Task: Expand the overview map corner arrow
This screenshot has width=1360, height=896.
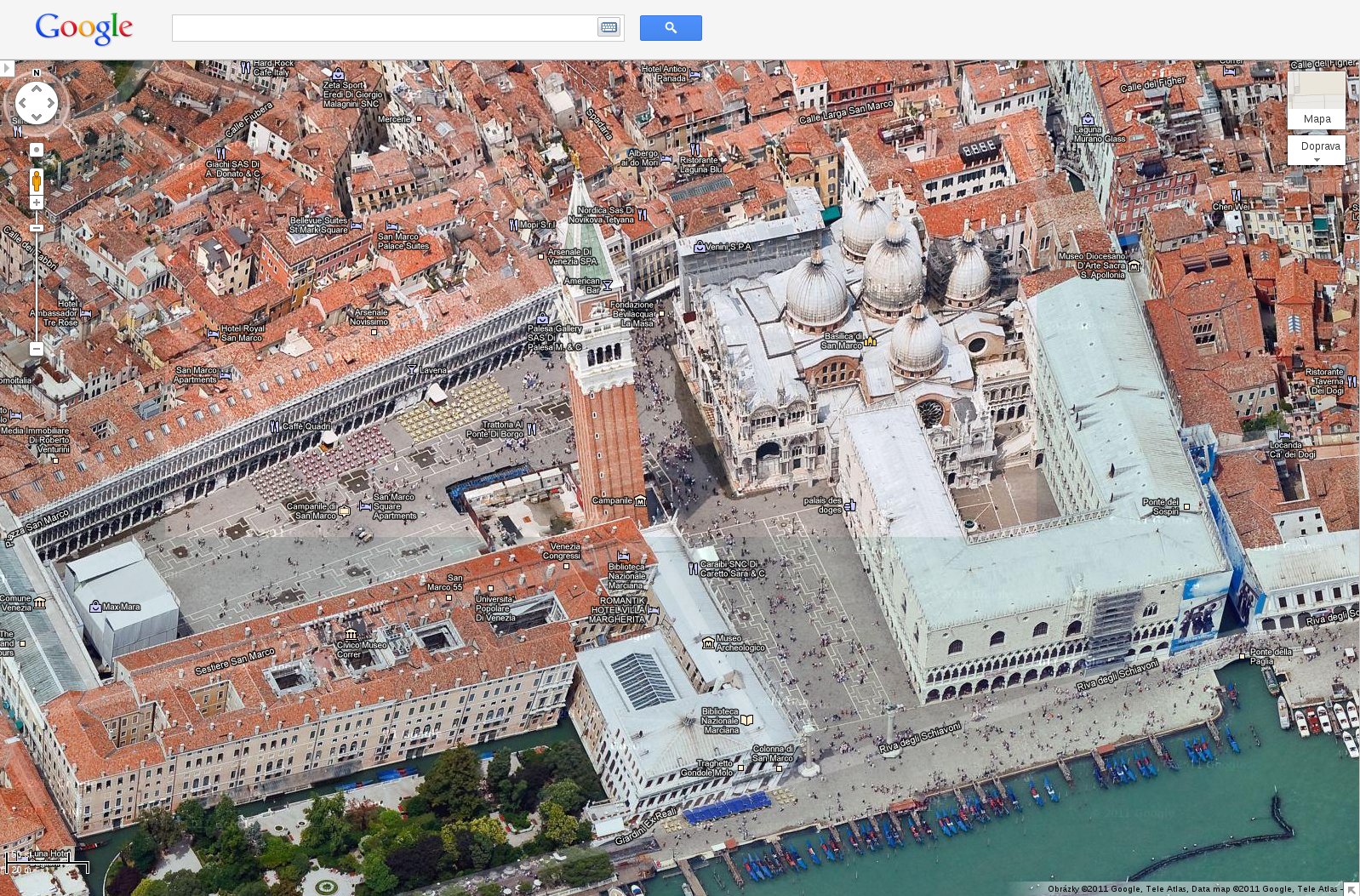Action: pyautogui.click(x=1351, y=889)
